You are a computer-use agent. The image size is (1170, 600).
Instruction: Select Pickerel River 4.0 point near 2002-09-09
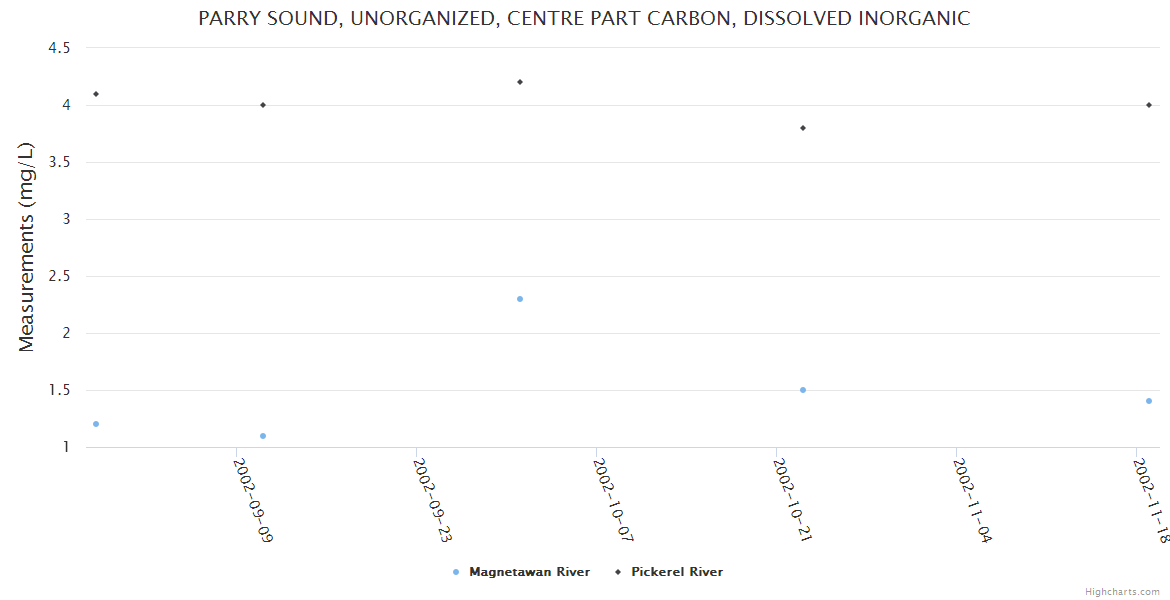pos(263,105)
